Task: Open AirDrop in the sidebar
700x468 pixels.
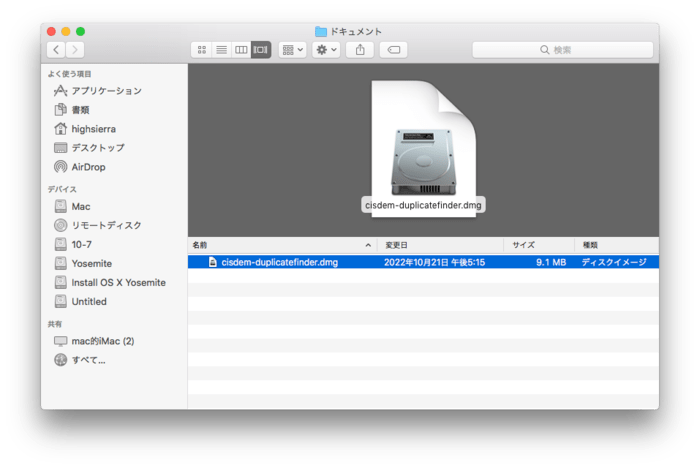Action: coord(88,167)
